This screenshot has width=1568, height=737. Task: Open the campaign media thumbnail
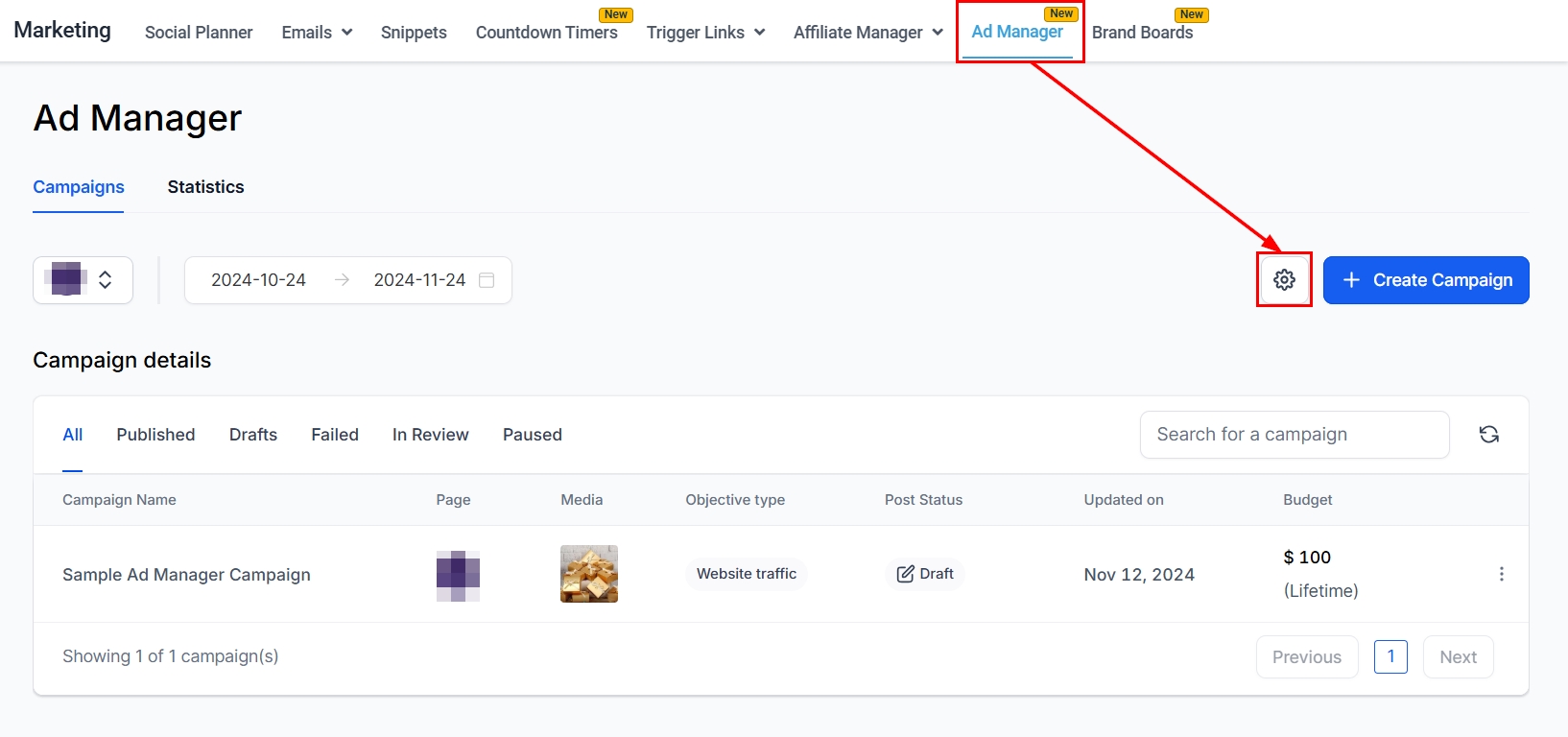tap(588, 574)
